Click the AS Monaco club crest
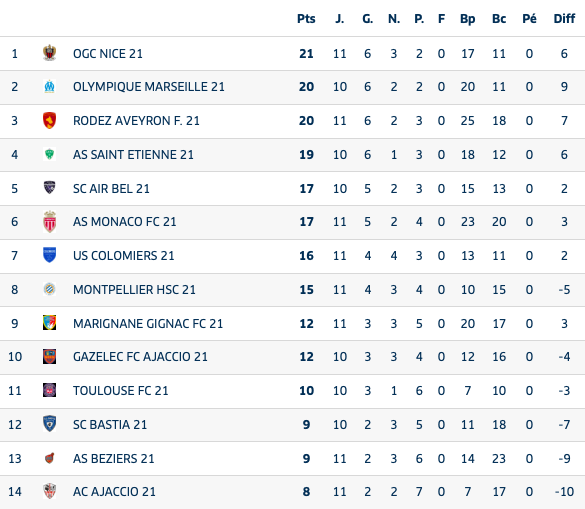585x509 pixels. [x=49, y=222]
